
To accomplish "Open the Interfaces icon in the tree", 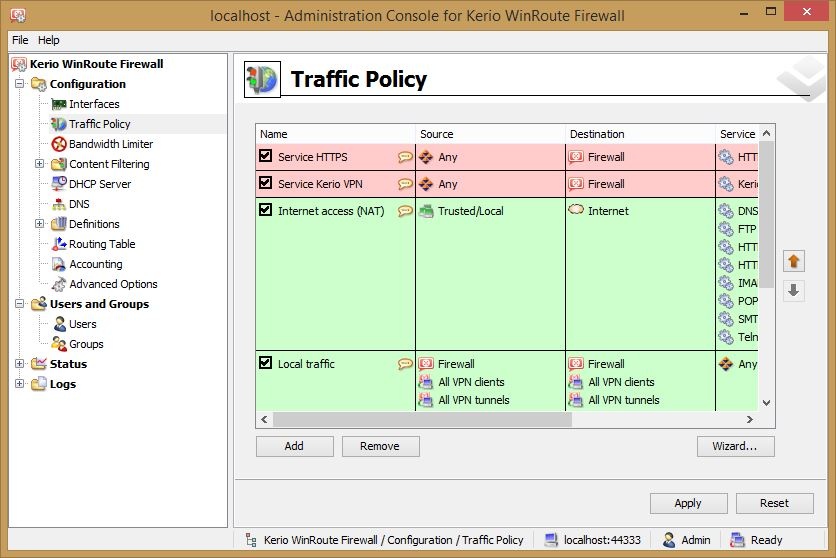I will (x=59, y=104).
